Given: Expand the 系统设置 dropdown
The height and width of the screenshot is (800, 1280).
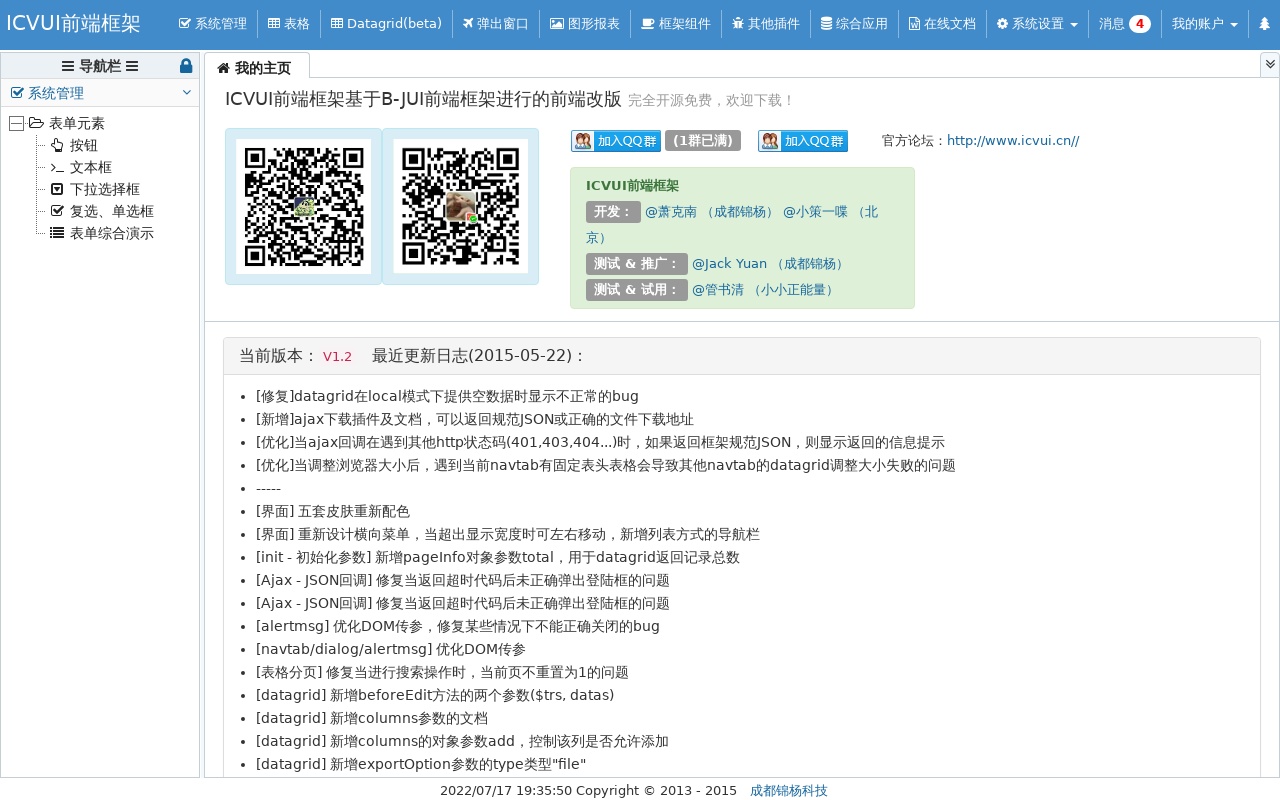Looking at the screenshot, I should (x=1037, y=23).
